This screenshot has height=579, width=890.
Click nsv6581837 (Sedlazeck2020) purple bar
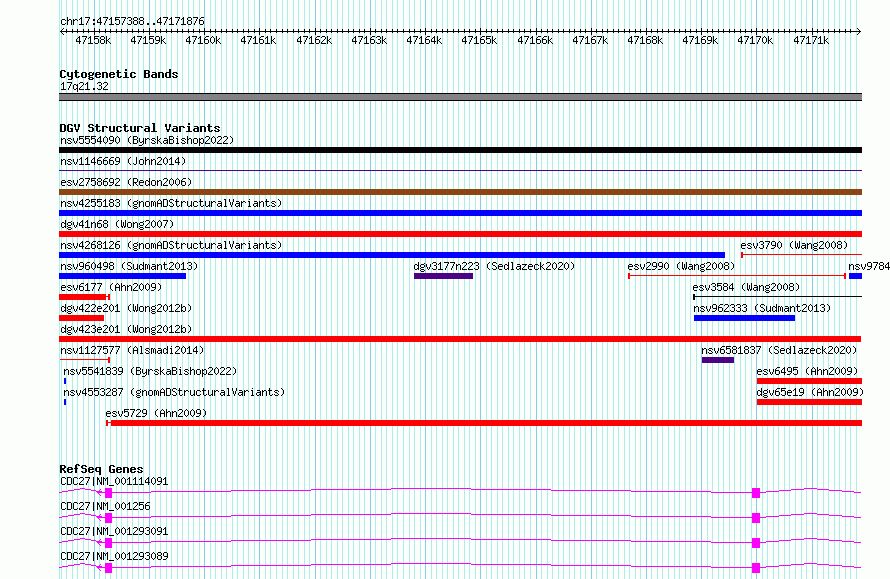click(717, 360)
